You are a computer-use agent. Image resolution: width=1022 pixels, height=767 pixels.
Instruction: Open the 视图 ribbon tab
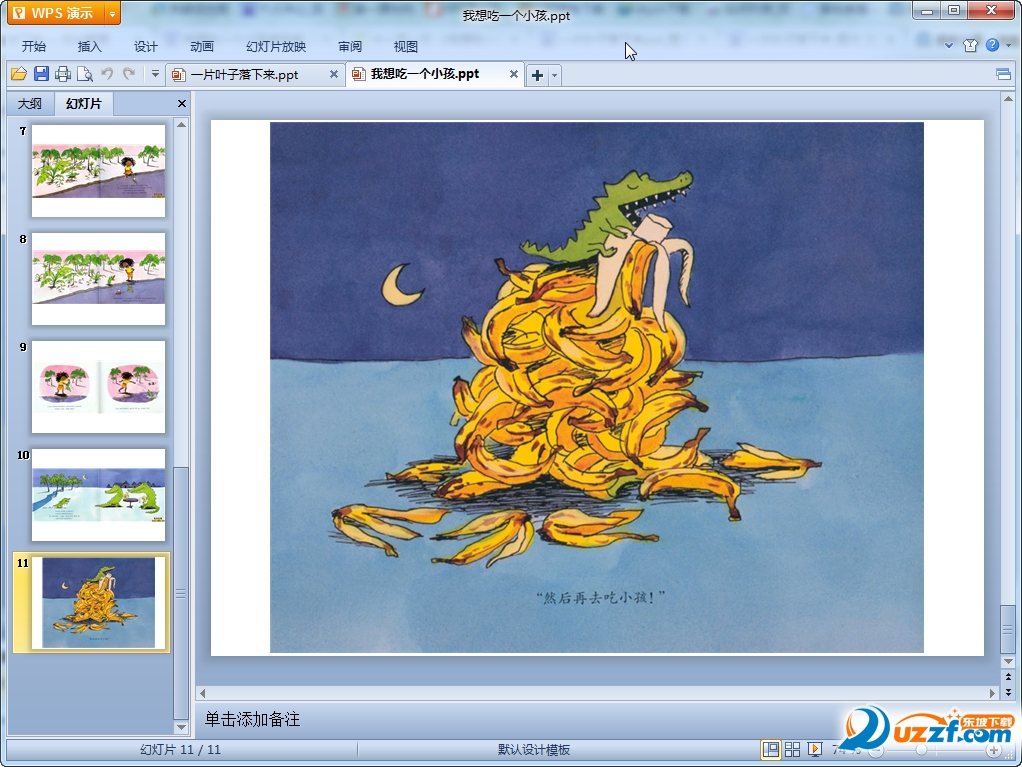405,46
